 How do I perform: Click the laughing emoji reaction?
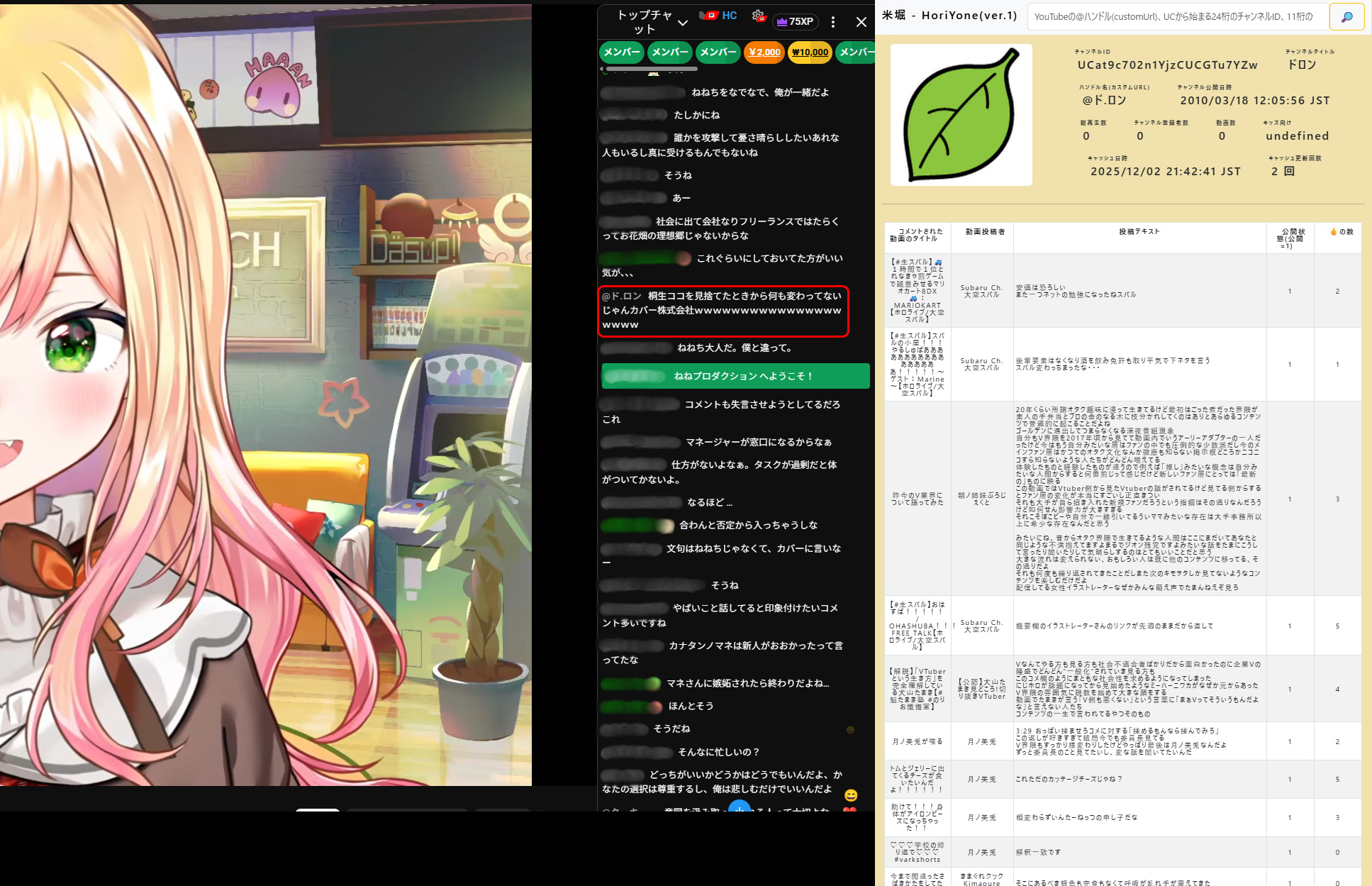coord(851,795)
